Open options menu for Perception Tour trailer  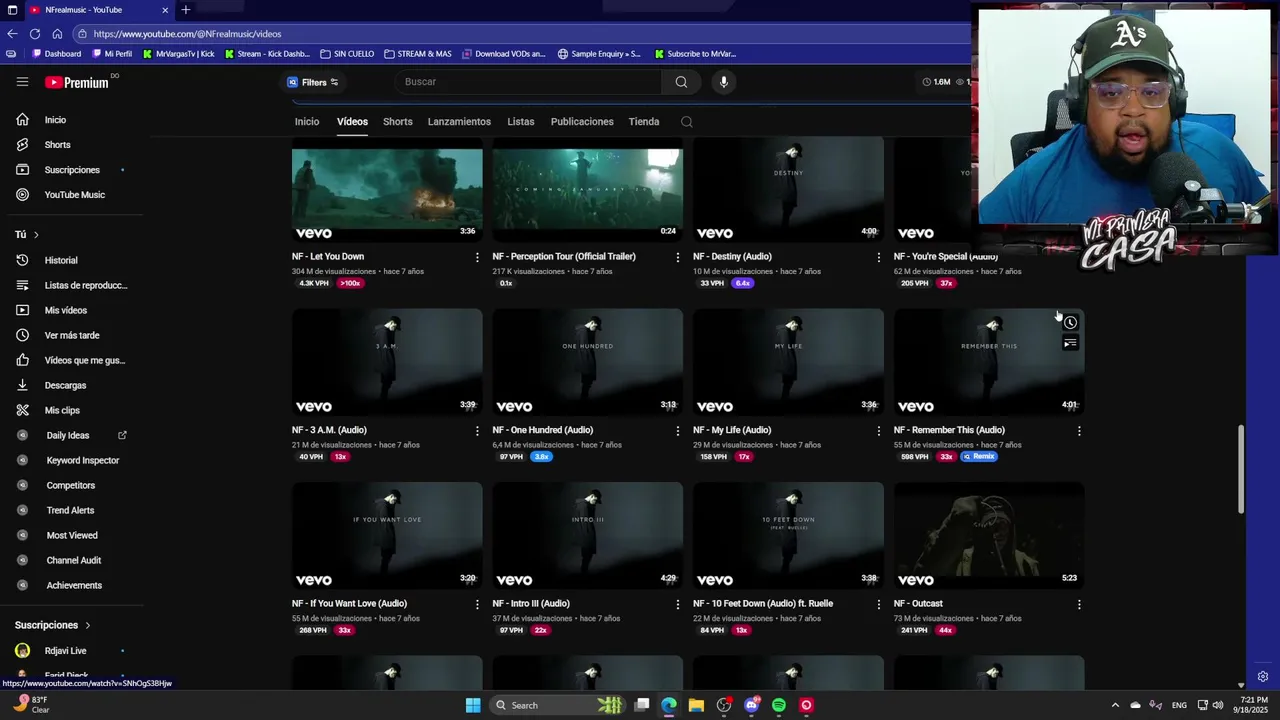click(678, 257)
